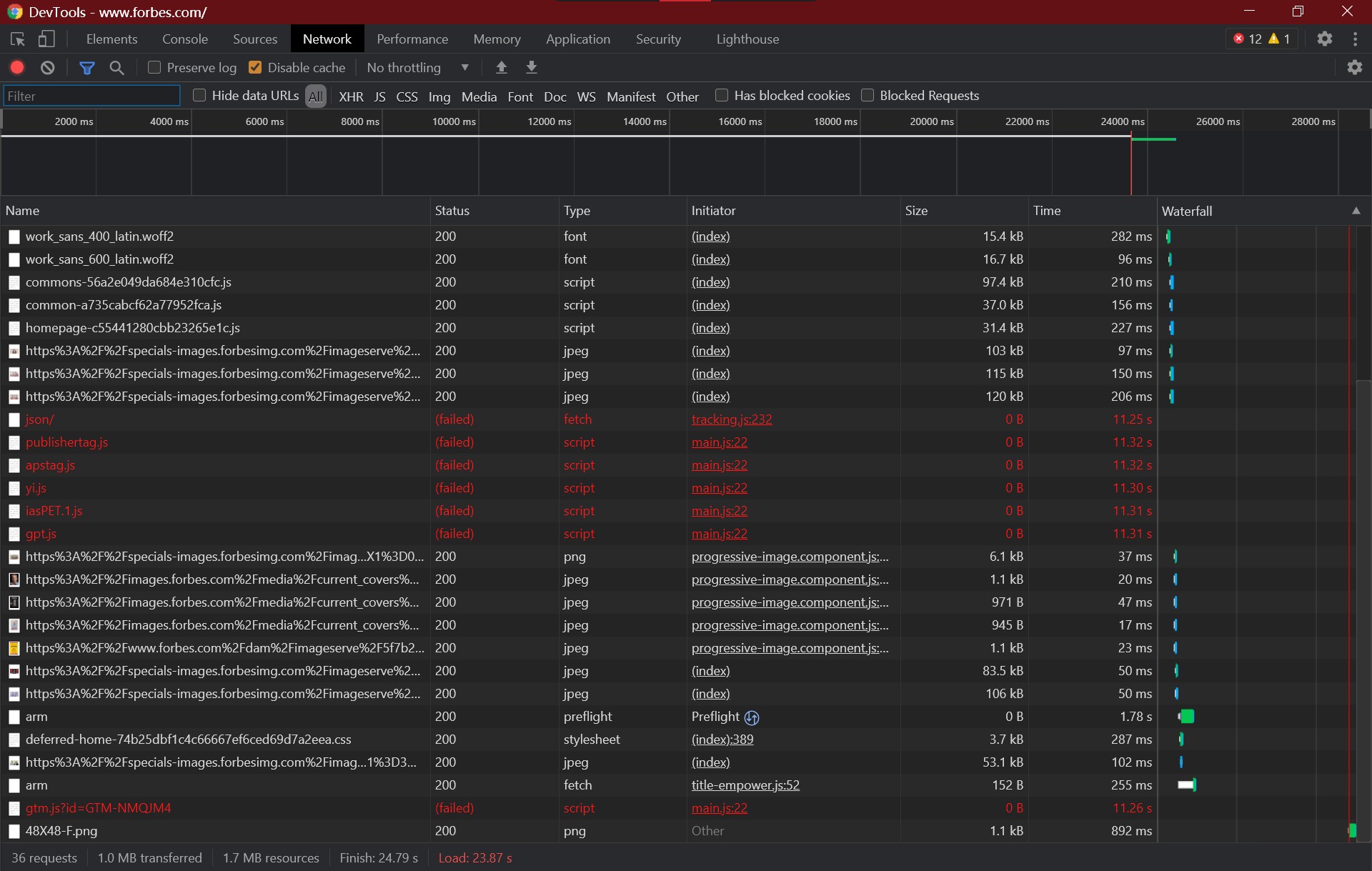This screenshot has height=871, width=1372.
Task: Select the All filter type
Action: tap(316, 96)
